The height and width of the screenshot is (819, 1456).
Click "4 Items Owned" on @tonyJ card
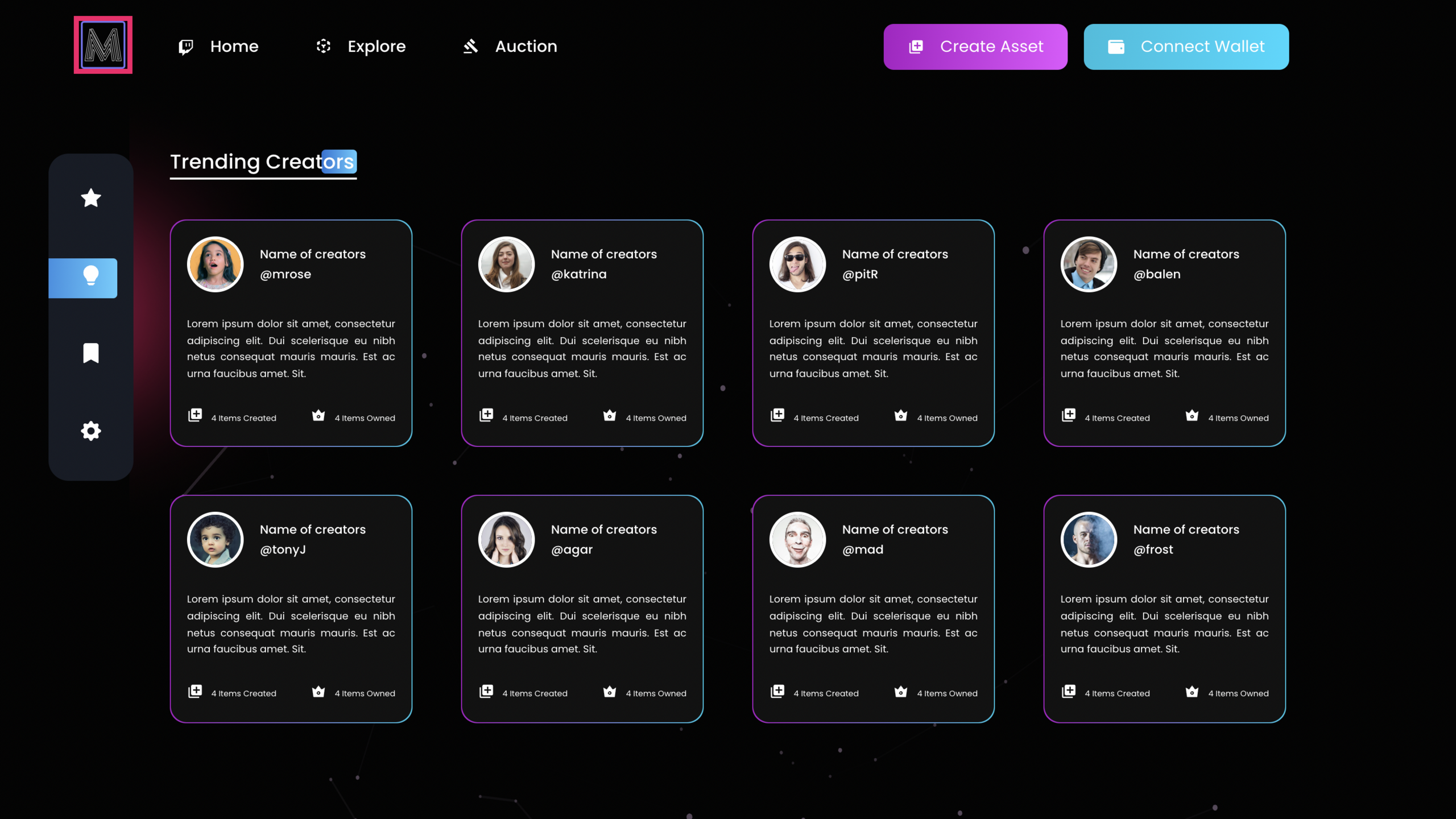click(365, 693)
